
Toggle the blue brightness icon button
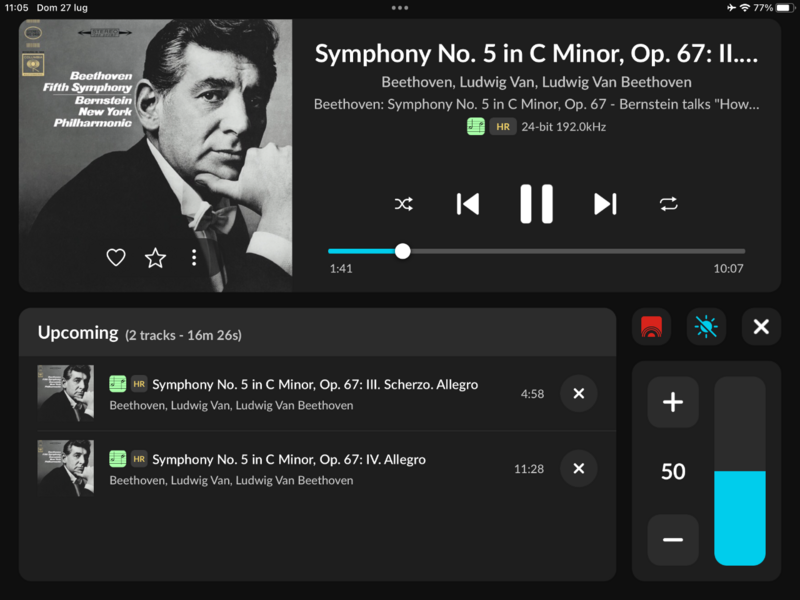point(706,327)
